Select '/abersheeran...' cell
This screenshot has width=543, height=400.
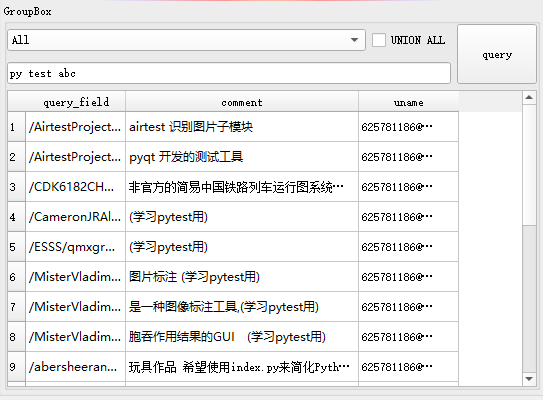click(75, 367)
